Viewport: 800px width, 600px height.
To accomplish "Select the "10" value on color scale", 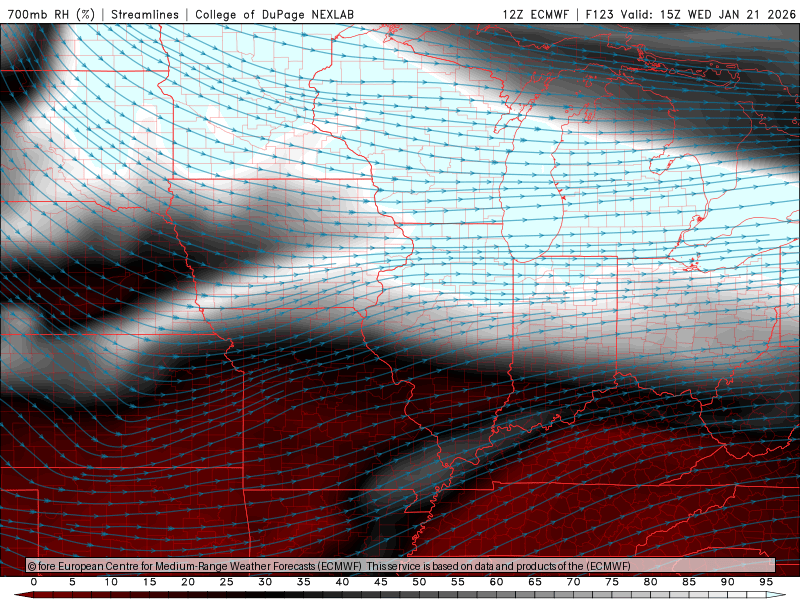I will point(111,582).
